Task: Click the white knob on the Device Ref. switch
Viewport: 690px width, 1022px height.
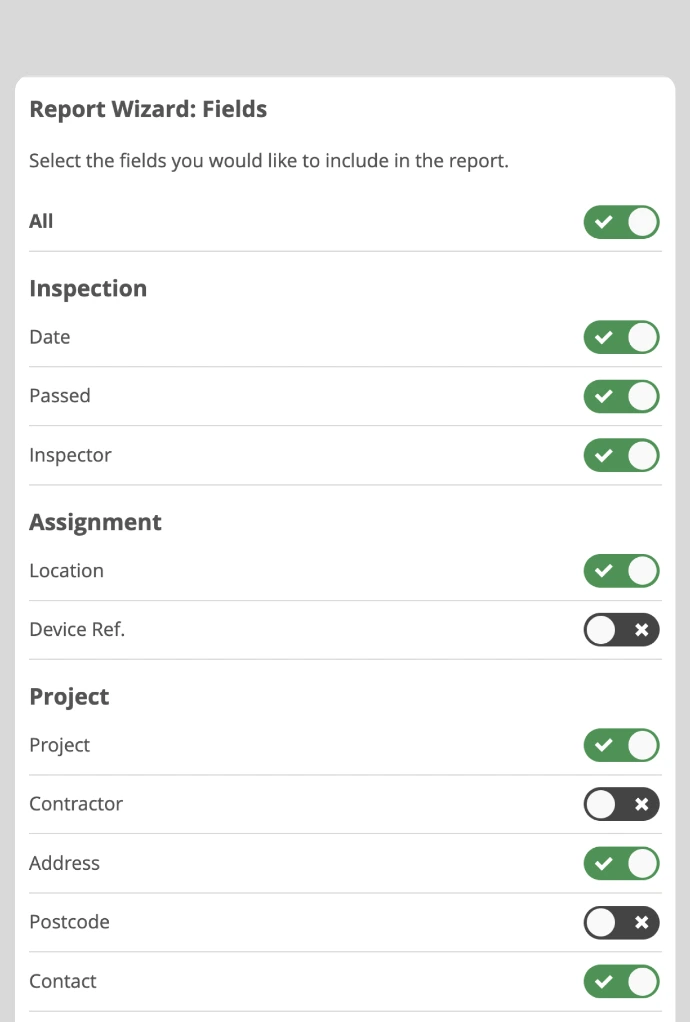Action: point(601,630)
